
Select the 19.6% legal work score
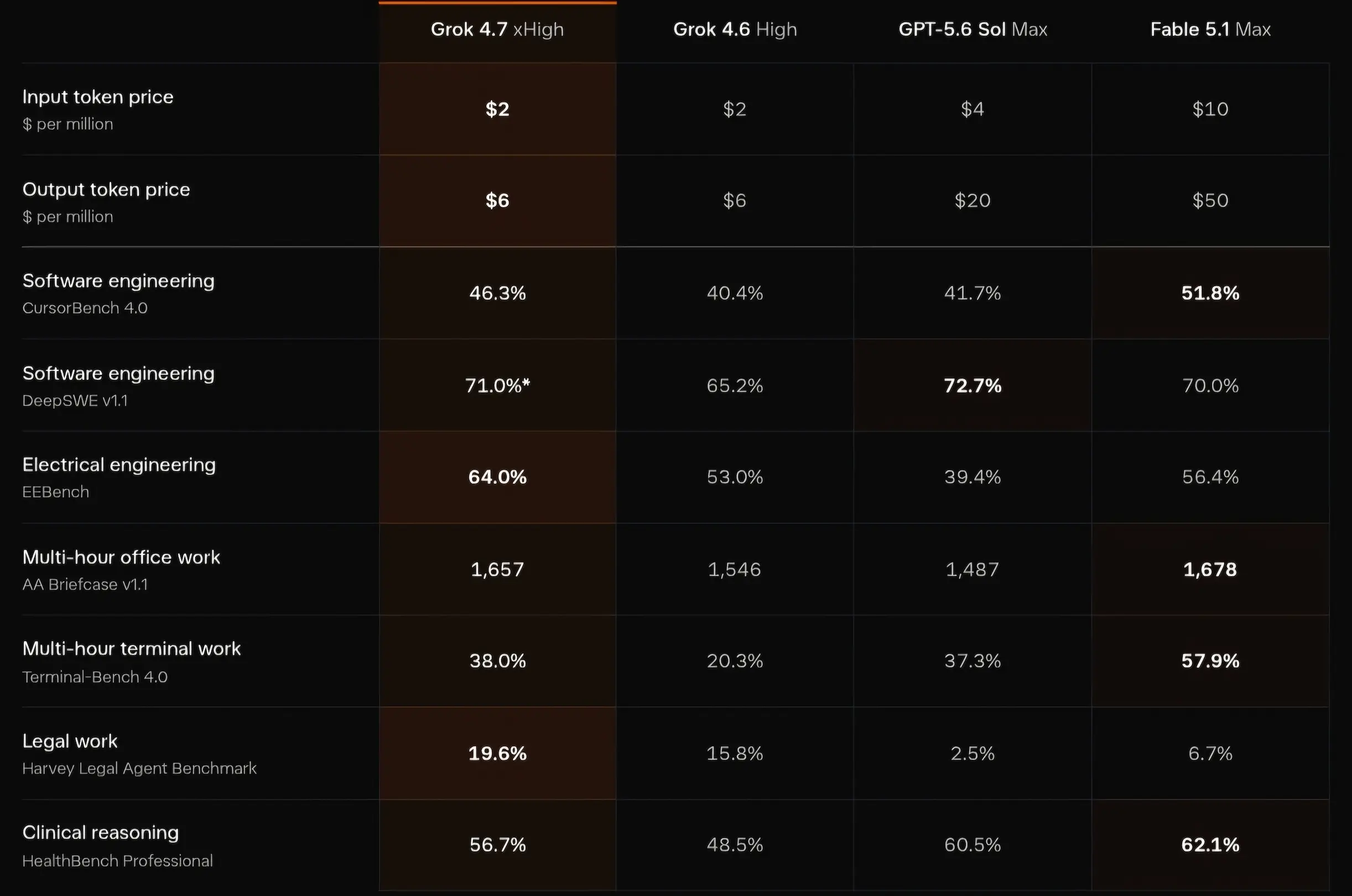pyautogui.click(x=497, y=754)
